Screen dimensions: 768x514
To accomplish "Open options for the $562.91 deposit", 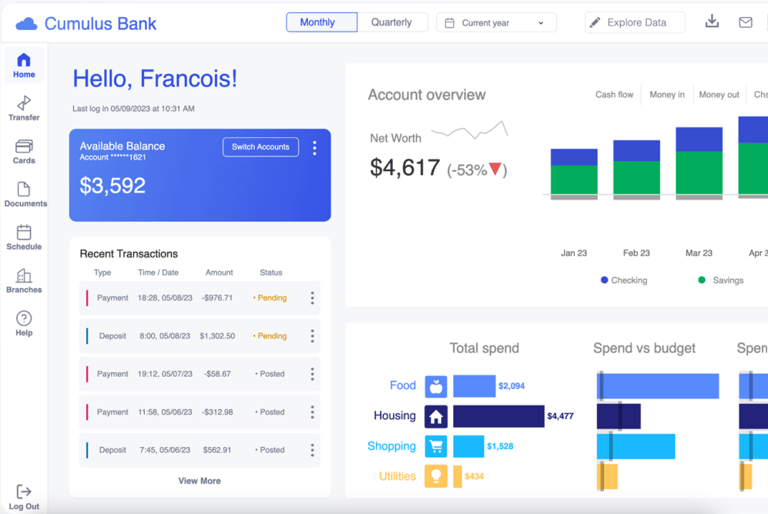I will point(312,450).
